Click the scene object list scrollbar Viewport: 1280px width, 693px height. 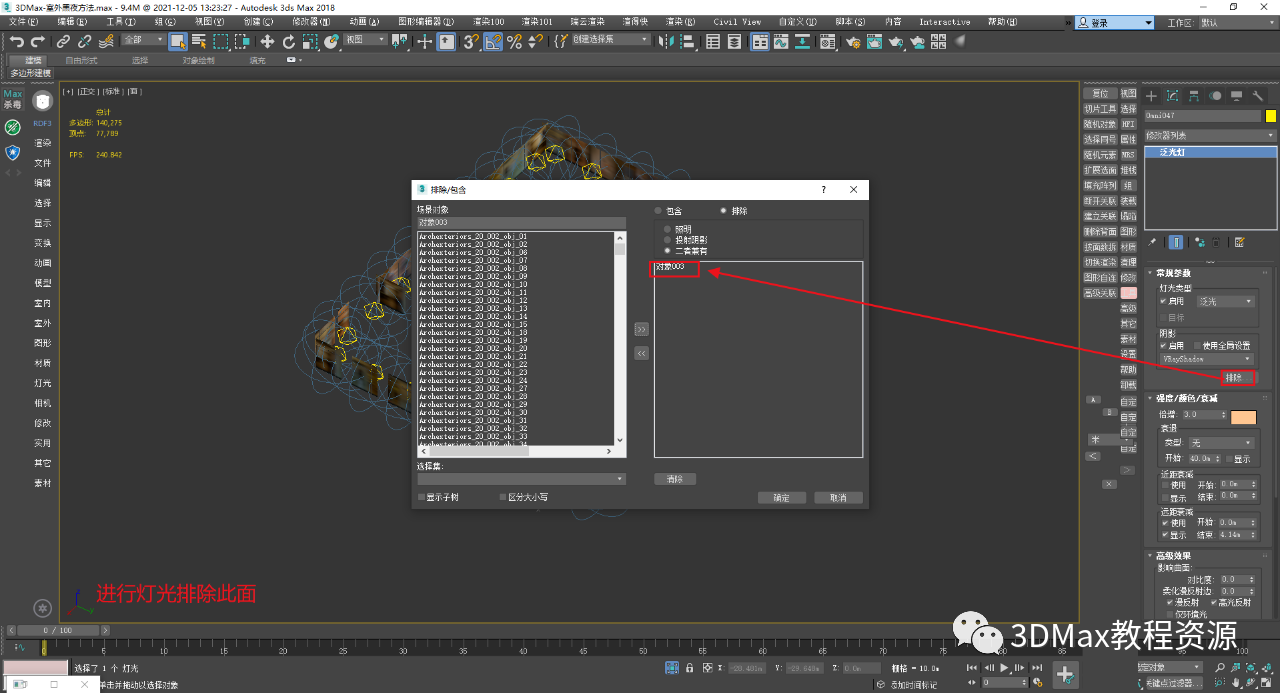[619, 340]
